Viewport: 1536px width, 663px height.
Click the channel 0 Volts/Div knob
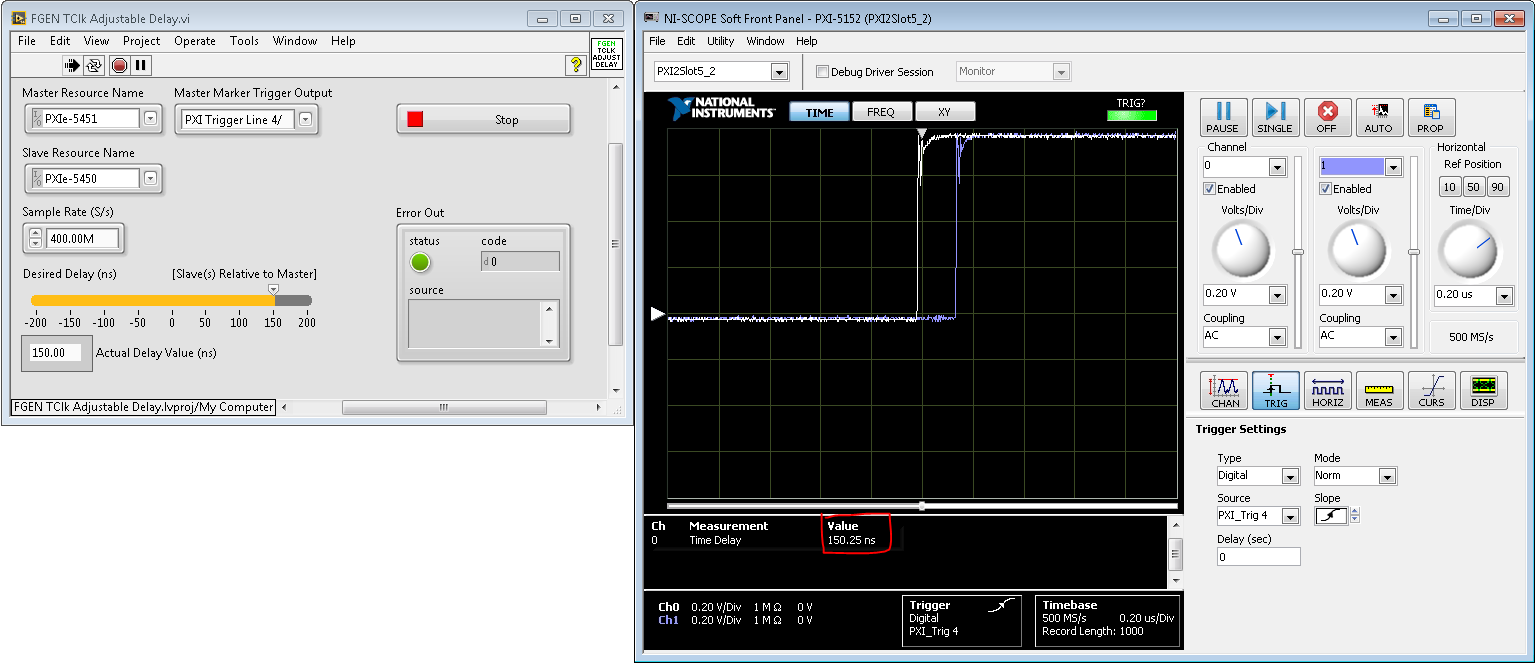click(1241, 250)
